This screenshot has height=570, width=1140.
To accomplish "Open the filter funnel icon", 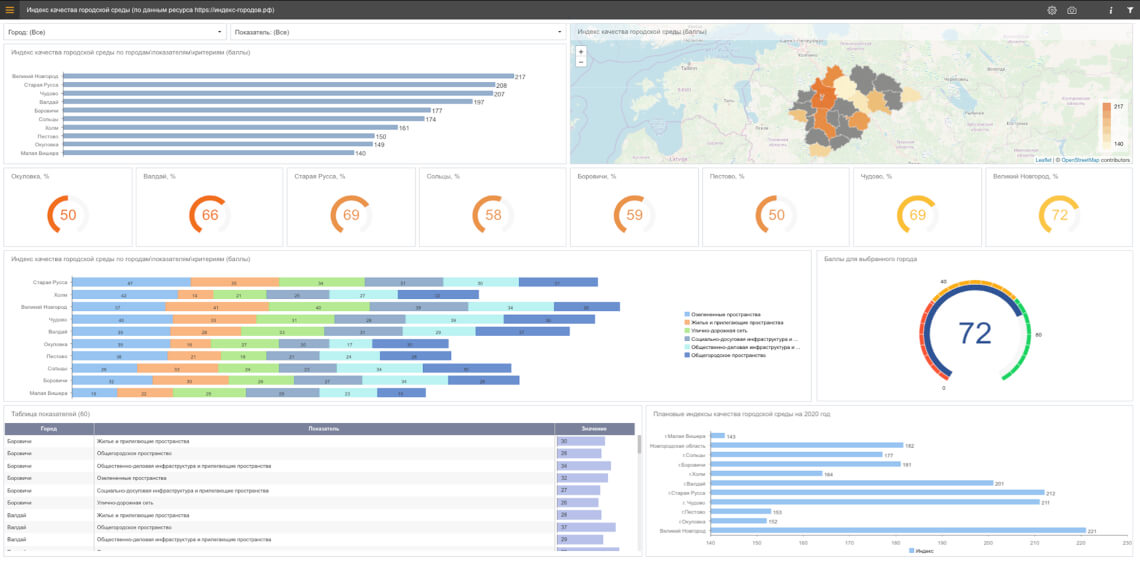I will tap(1129, 10).
